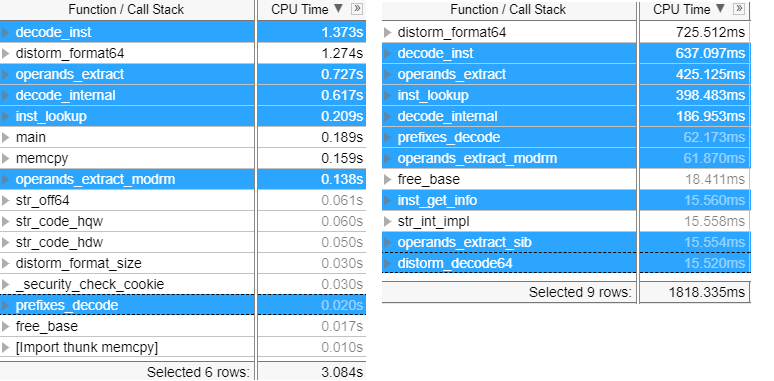This screenshot has width=774, height=381.
Task: Sort by right CPU Time descending arrow
Action: pyautogui.click(x=720, y=8)
